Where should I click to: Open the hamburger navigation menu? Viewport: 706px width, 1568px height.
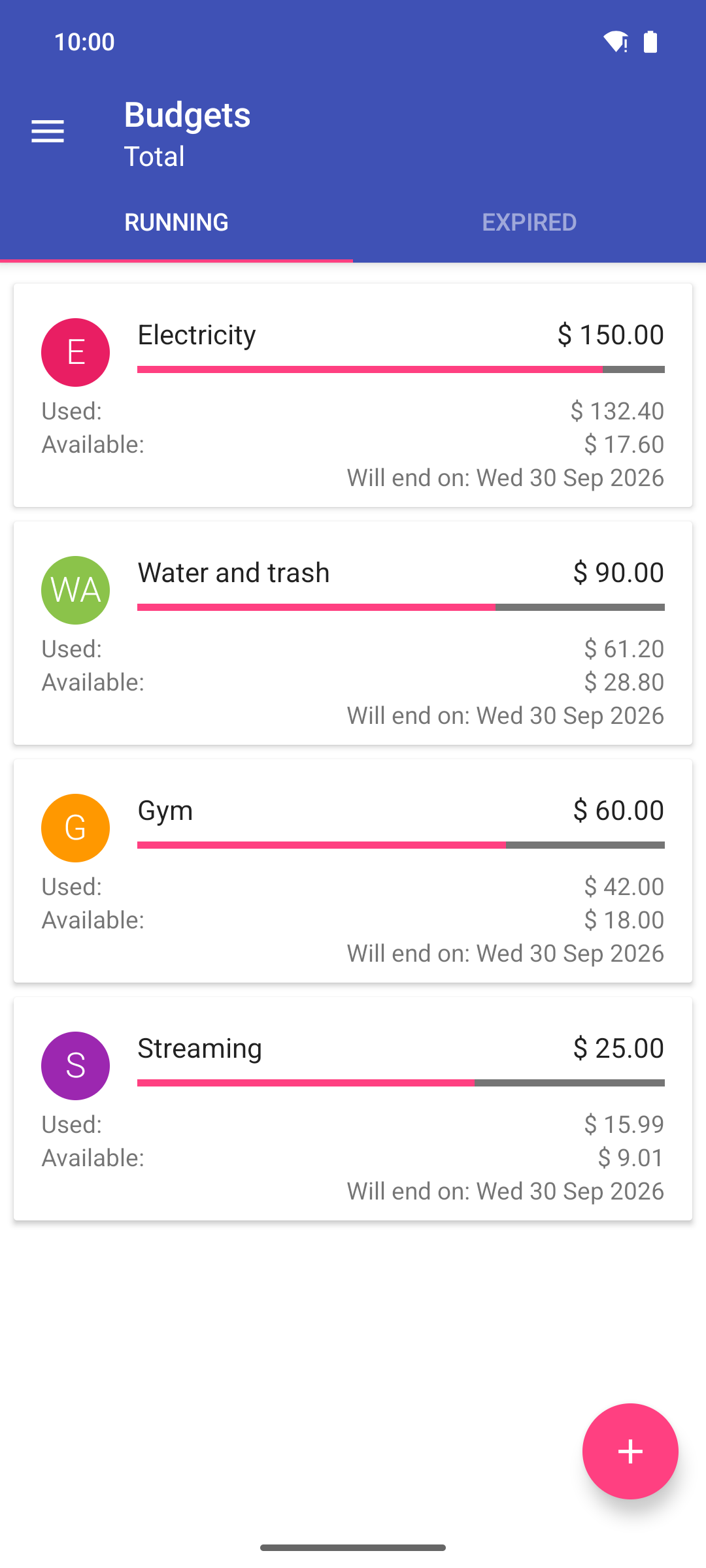[48, 131]
